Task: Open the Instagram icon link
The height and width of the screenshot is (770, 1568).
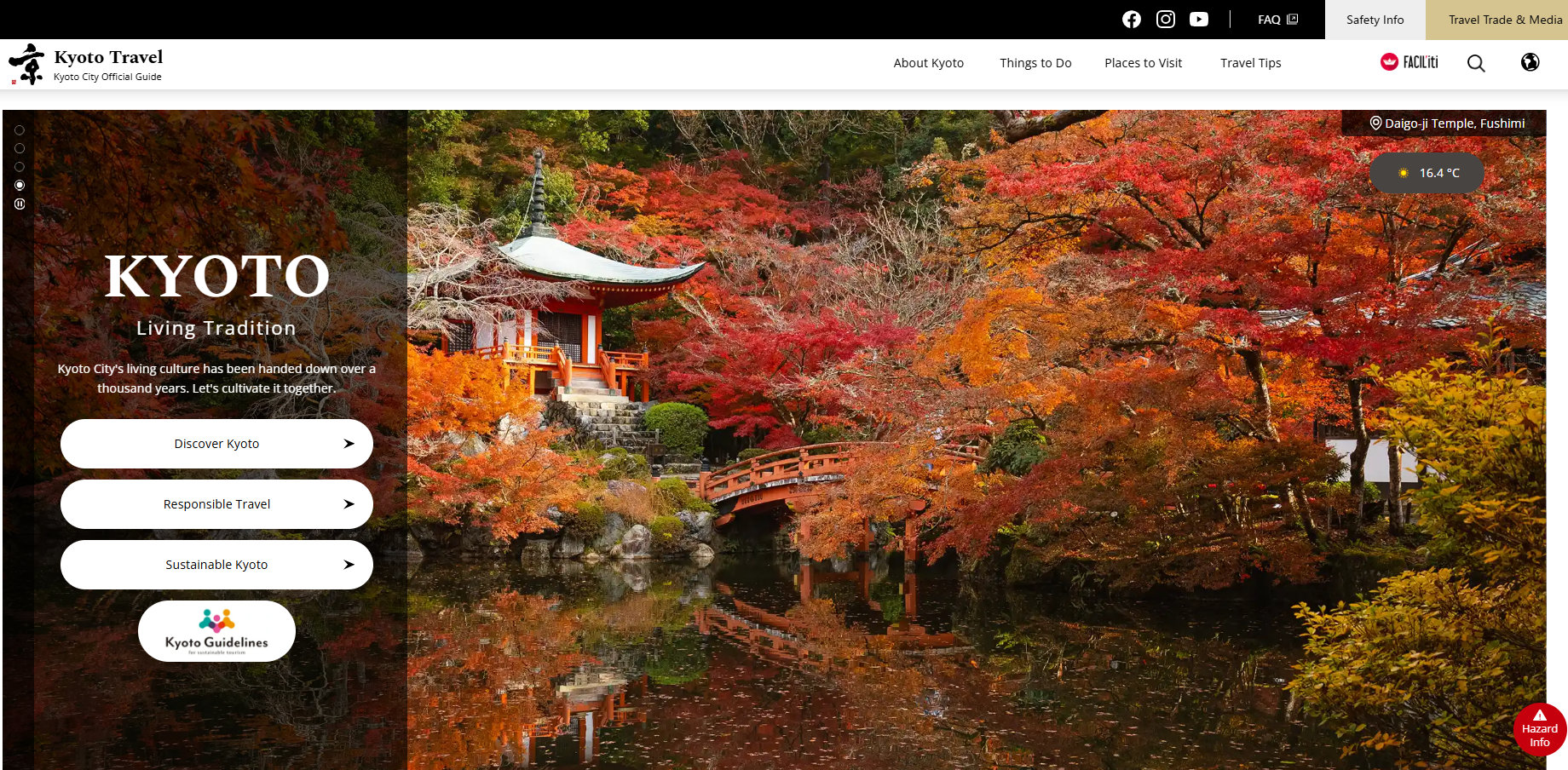Action: point(1165,20)
